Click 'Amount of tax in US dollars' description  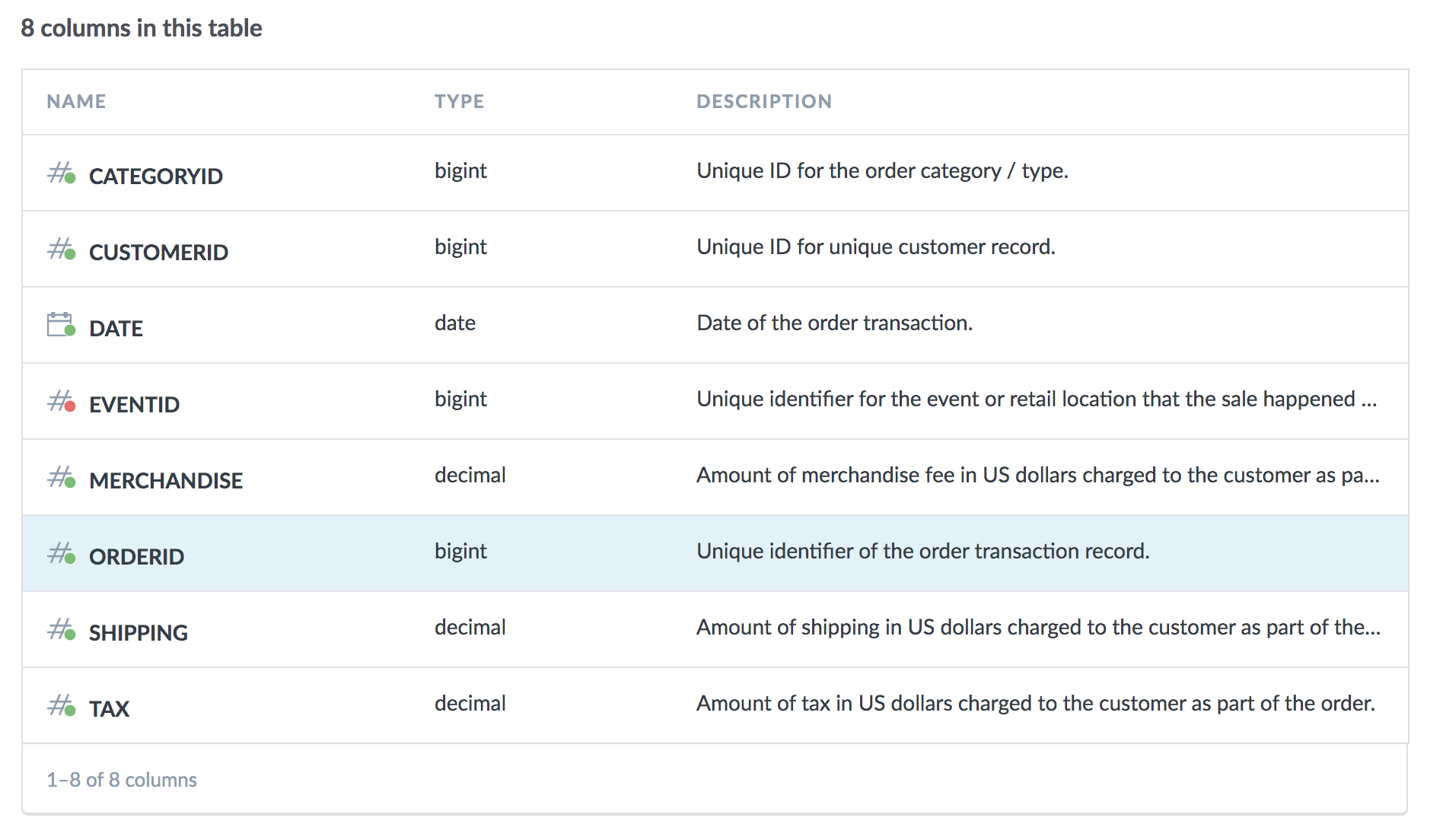pos(1036,704)
